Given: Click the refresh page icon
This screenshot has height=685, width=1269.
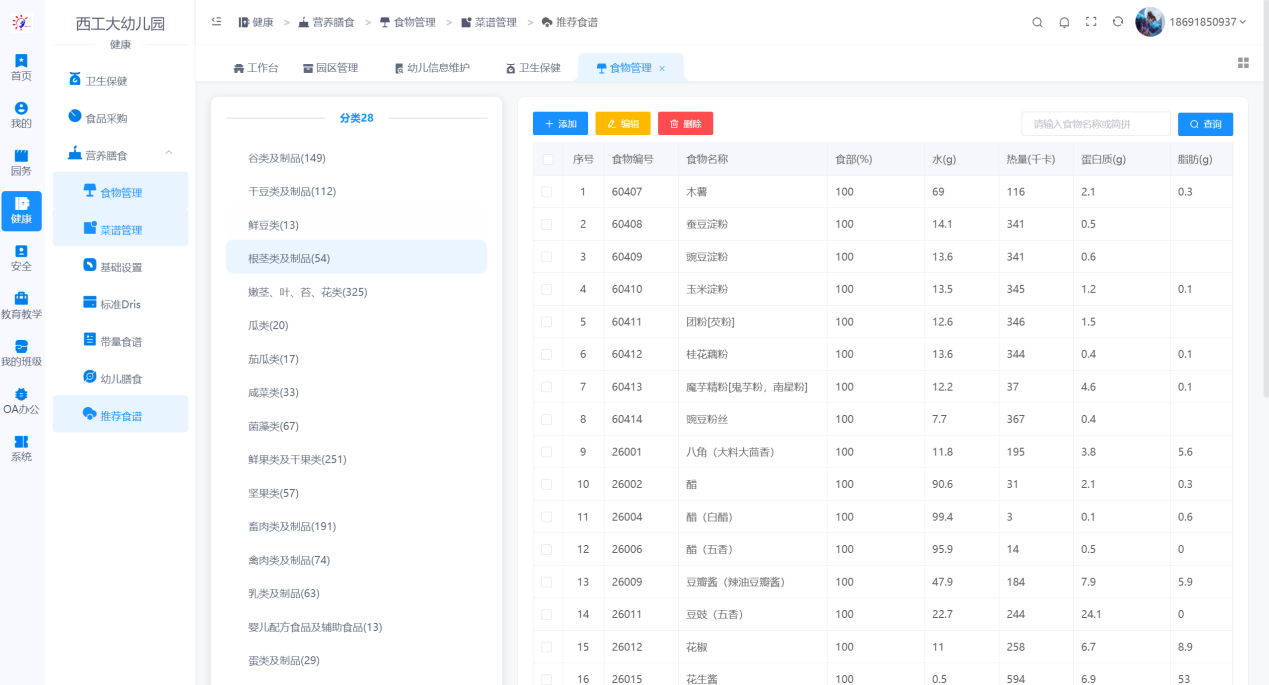Looking at the screenshot, I should pos(1118,22).
